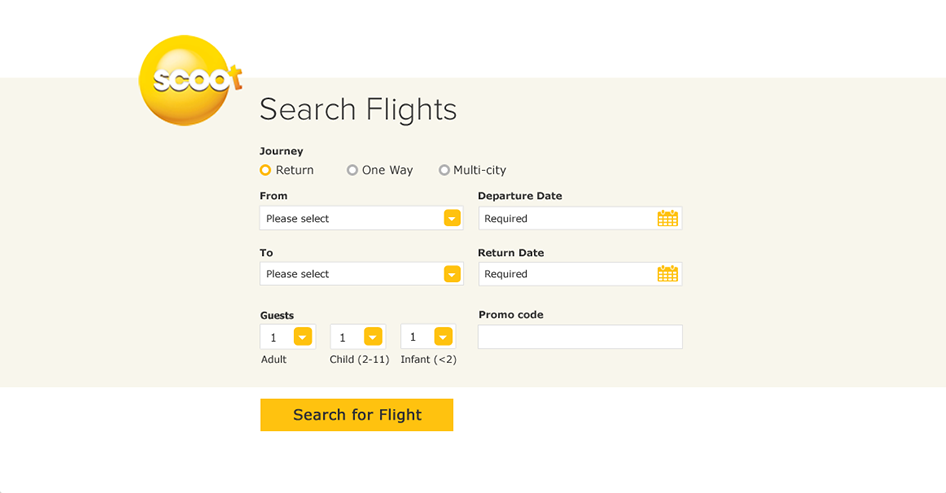Click the Departure Date input field
Viewport: 946px width, 493px height.
point(580,218)
